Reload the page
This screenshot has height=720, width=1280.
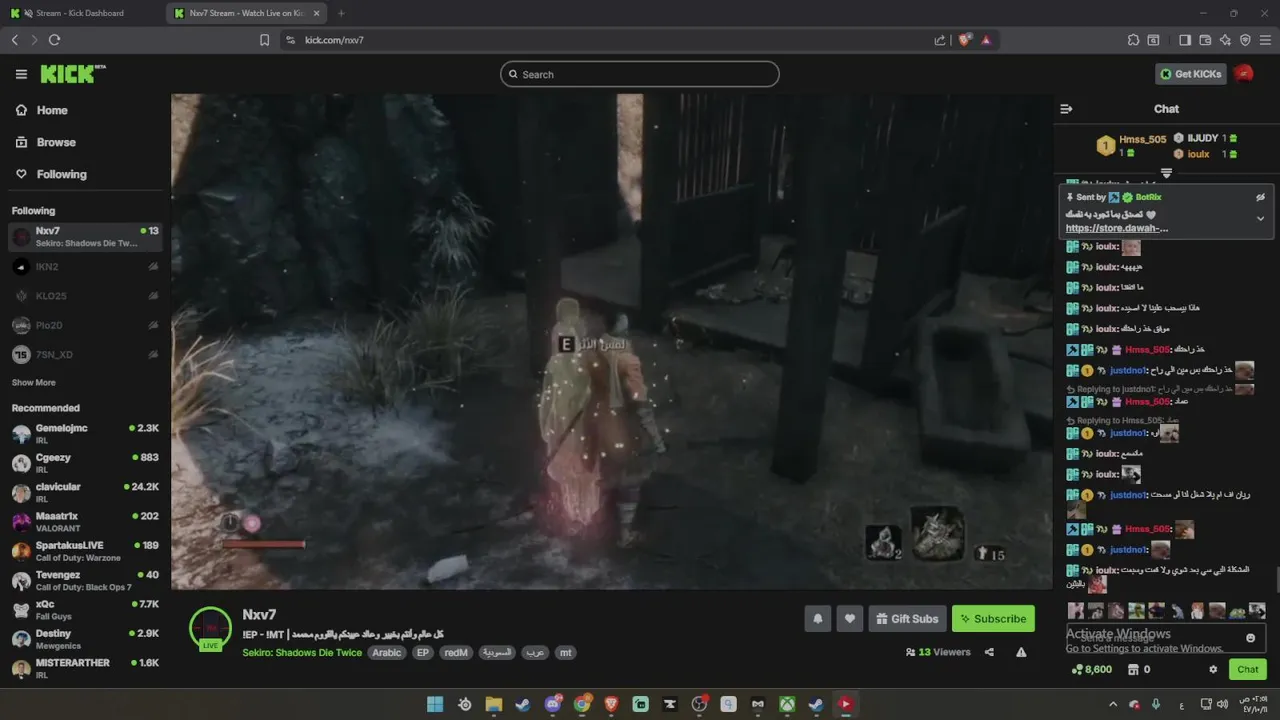pos(54,40)
